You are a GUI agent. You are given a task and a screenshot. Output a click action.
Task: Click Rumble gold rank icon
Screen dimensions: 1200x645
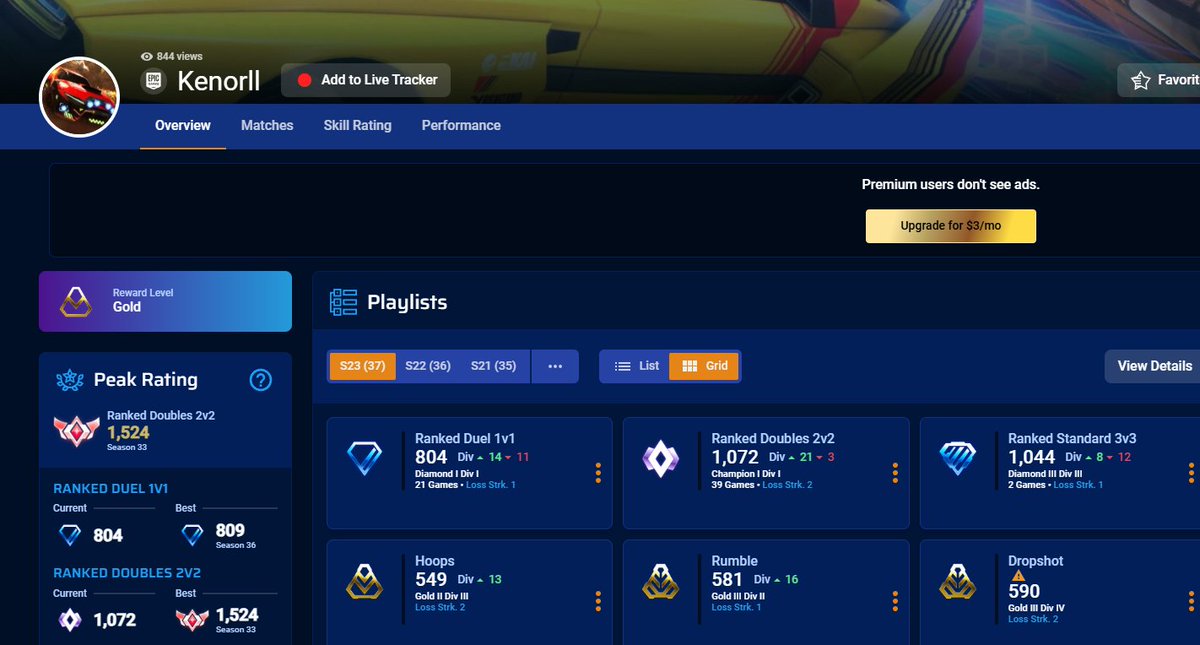coord(661,581)
